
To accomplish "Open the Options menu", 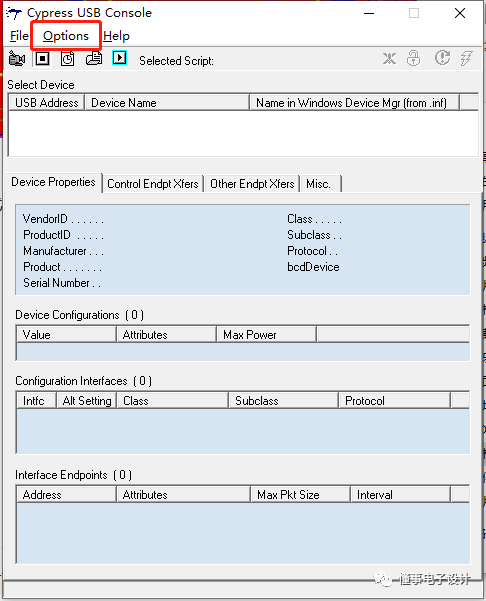I will click(x=66, y=36).
